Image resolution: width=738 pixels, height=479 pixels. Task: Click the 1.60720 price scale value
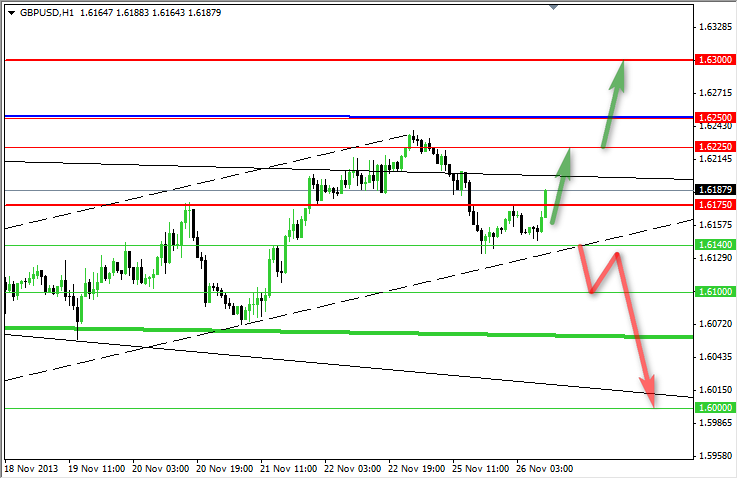coord(715,324)
